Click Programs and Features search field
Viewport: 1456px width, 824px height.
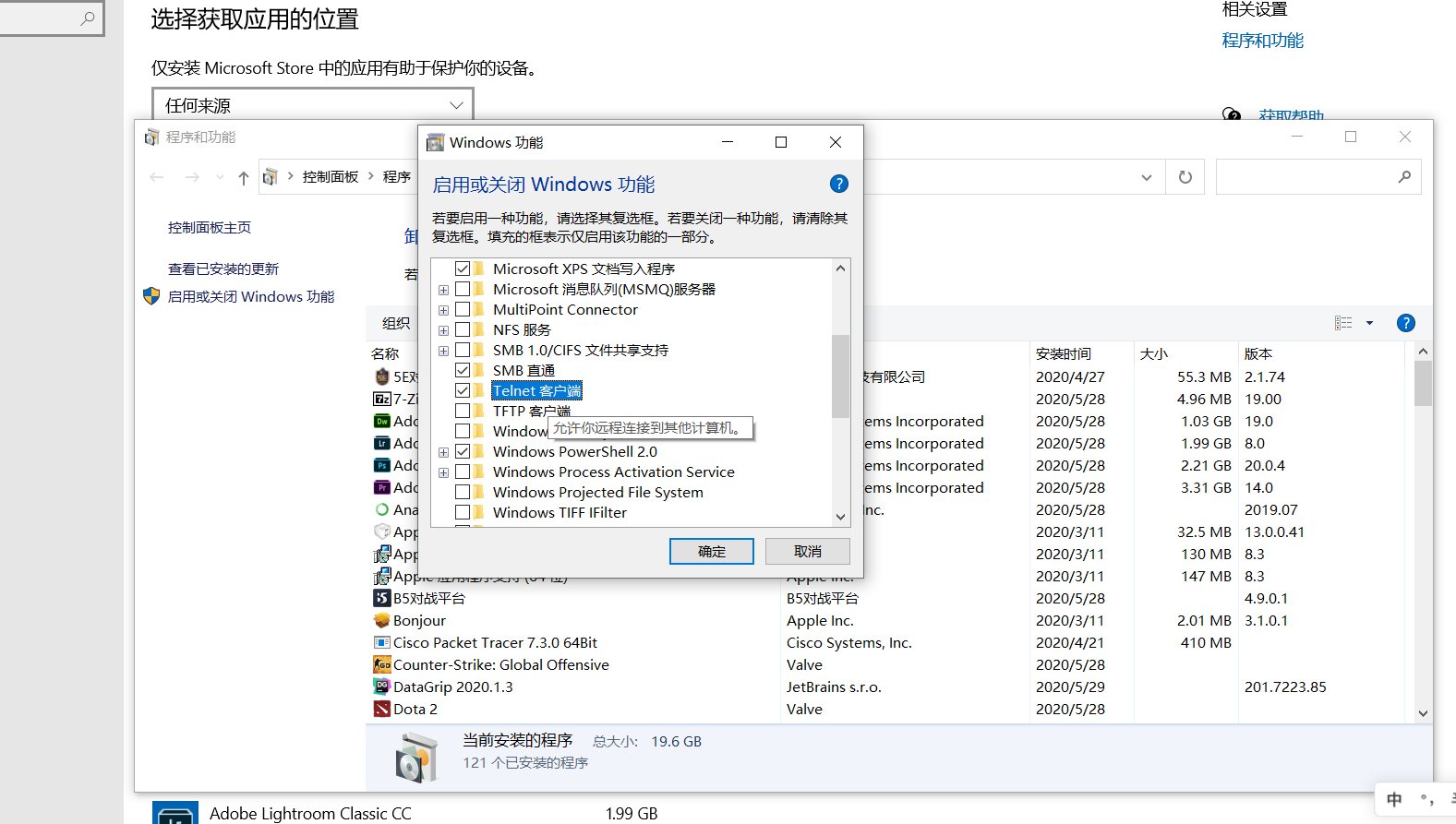pos(1318,177)
